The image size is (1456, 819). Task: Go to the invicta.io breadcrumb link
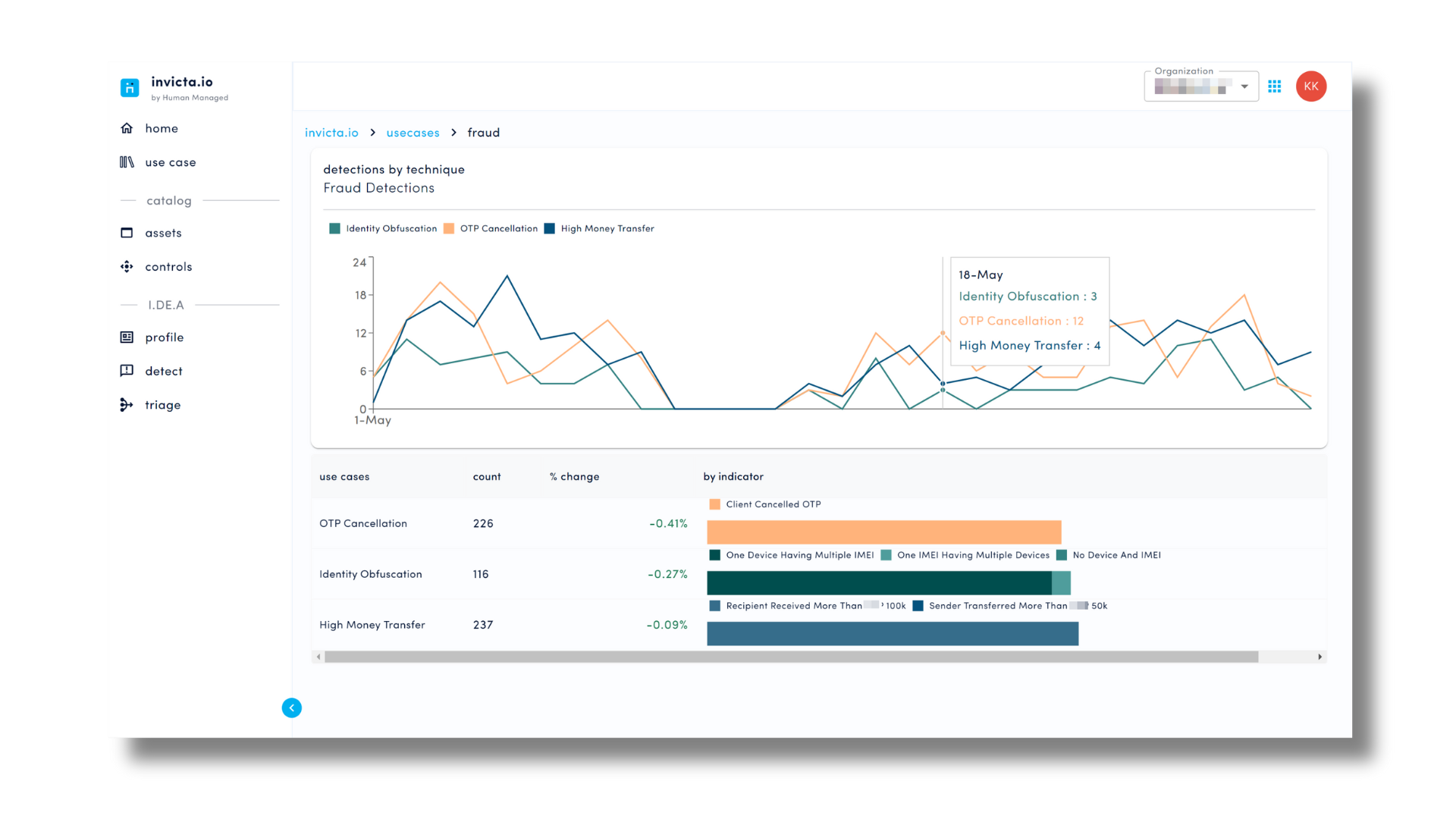point(331,133)
